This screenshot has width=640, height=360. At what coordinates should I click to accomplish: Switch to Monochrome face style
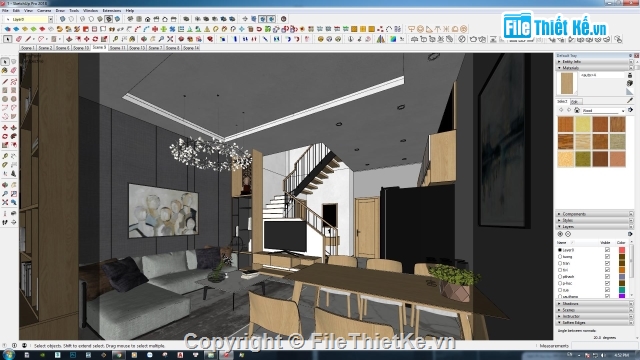click(x=118, y=19)
